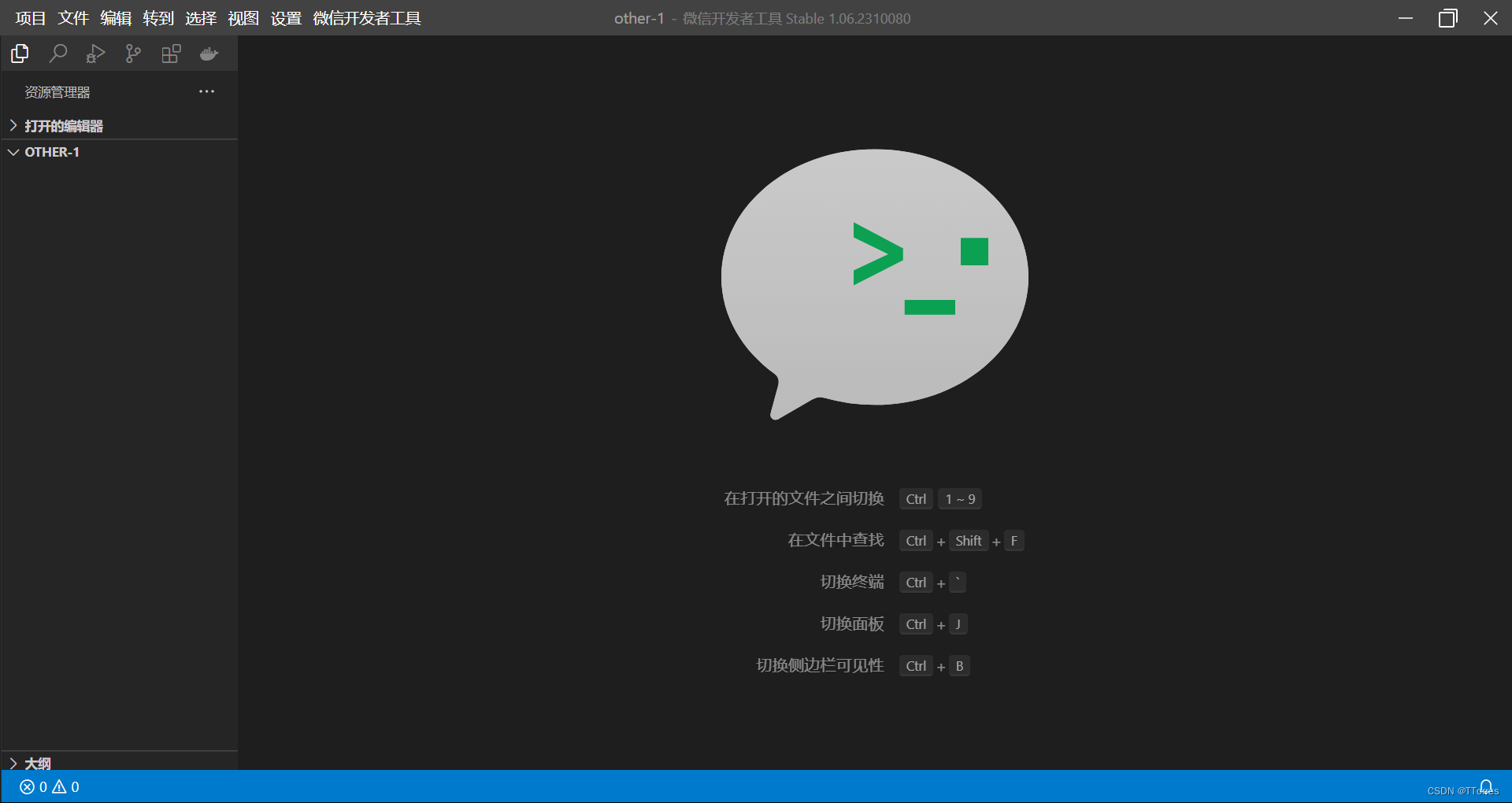Open the 项目 menu
This screenshot has width=1512, height=803.
click(x=31, y=18)
